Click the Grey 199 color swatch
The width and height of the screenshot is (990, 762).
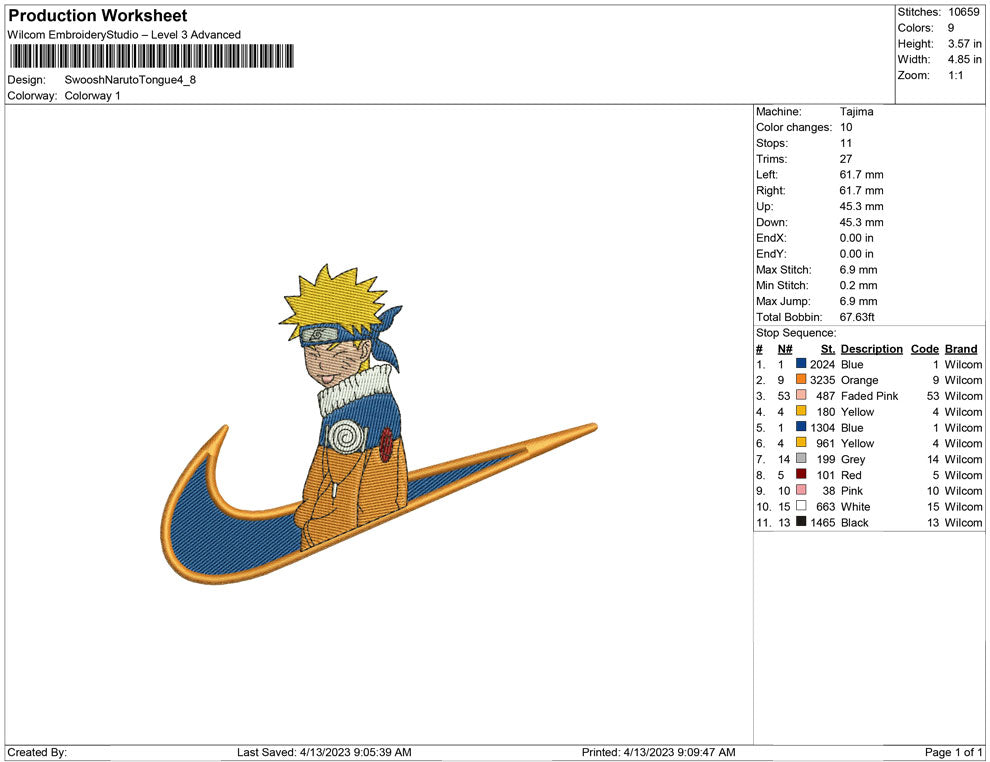tap(801, 458)
